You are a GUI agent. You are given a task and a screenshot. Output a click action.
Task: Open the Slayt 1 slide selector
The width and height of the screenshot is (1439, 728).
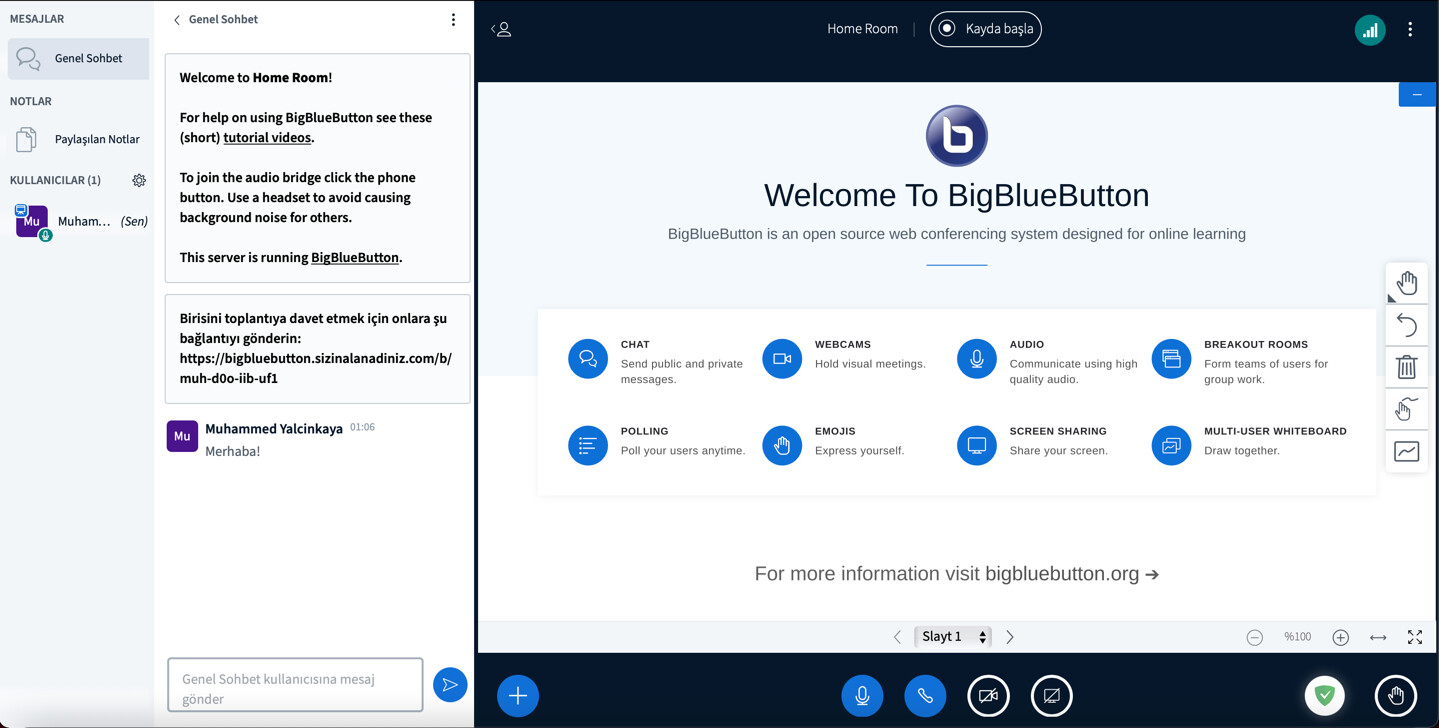tap(954, 637)
